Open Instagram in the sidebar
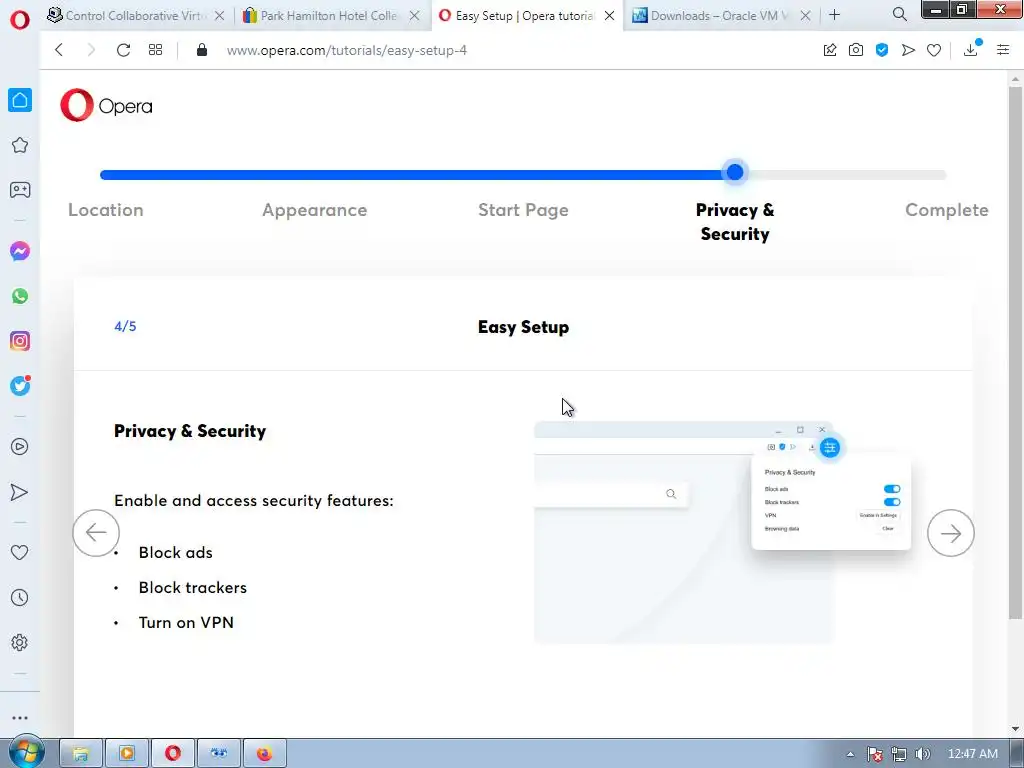 point(20,341)
